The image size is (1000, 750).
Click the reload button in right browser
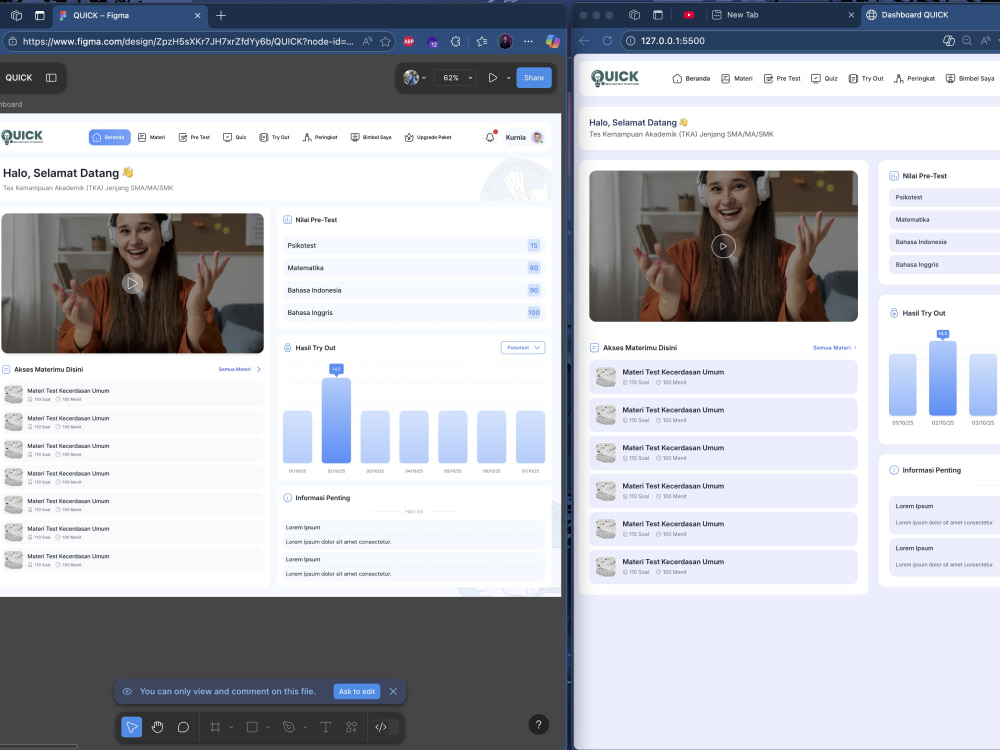tap(607, 41)
